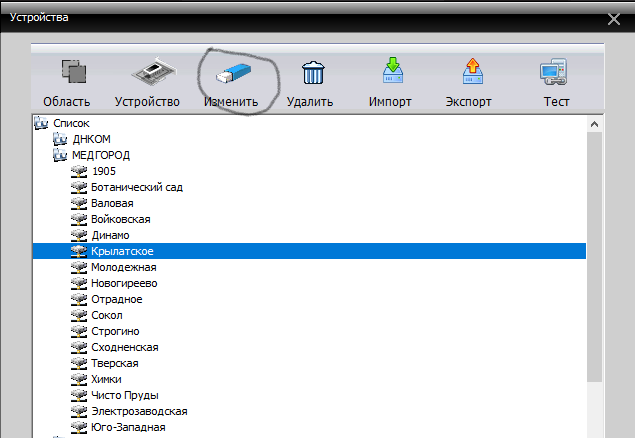Select the Химки device entry
Image resolution: width=635 pixels, height=438 pixels.
pyautogui.click(x=106, y=379)
